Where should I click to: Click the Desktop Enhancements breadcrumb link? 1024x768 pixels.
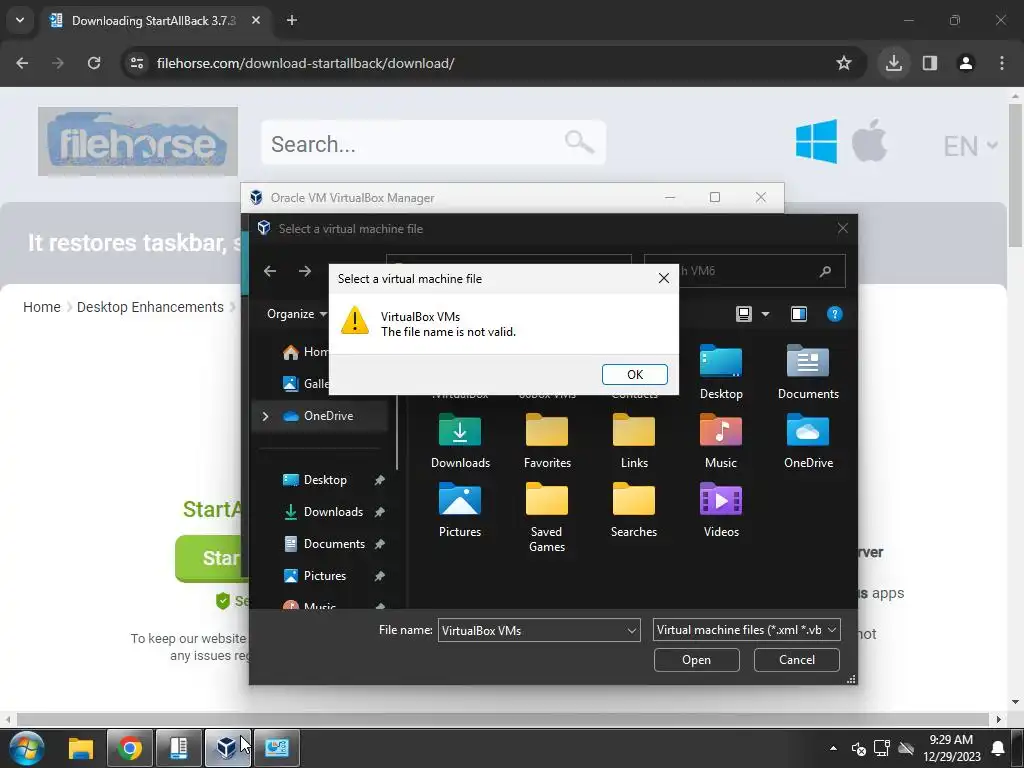(x=150, y=307)
